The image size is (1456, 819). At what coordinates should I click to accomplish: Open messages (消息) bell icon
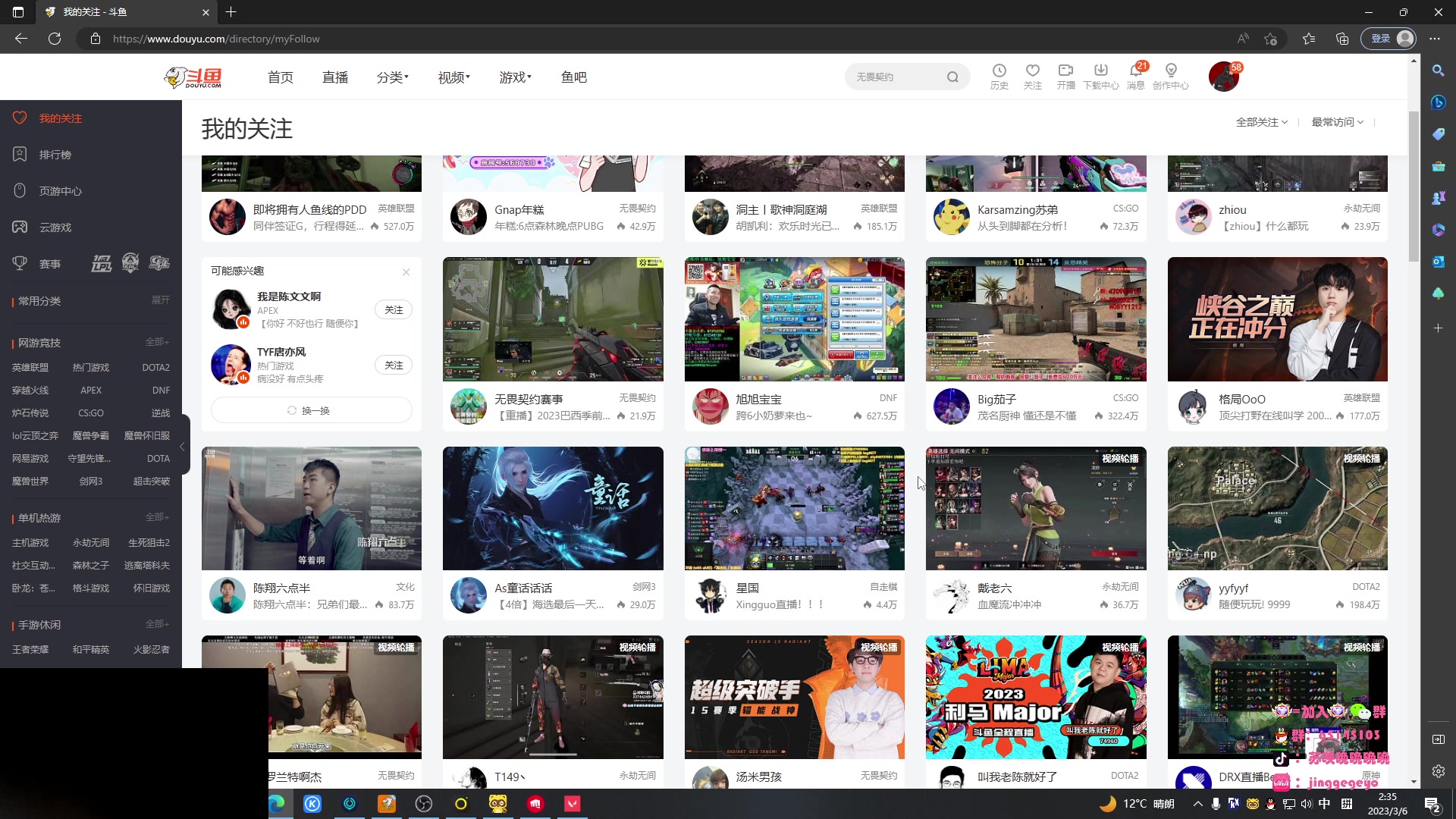pos(1135,72)
